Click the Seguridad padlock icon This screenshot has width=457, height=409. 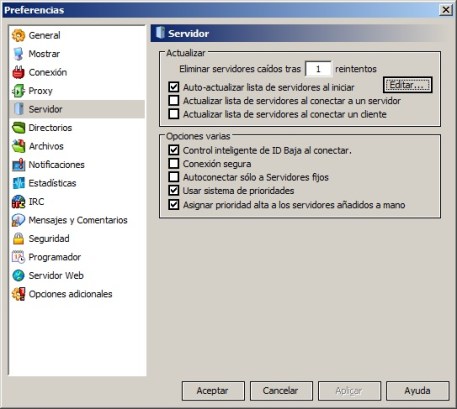(x=18, y=239)
